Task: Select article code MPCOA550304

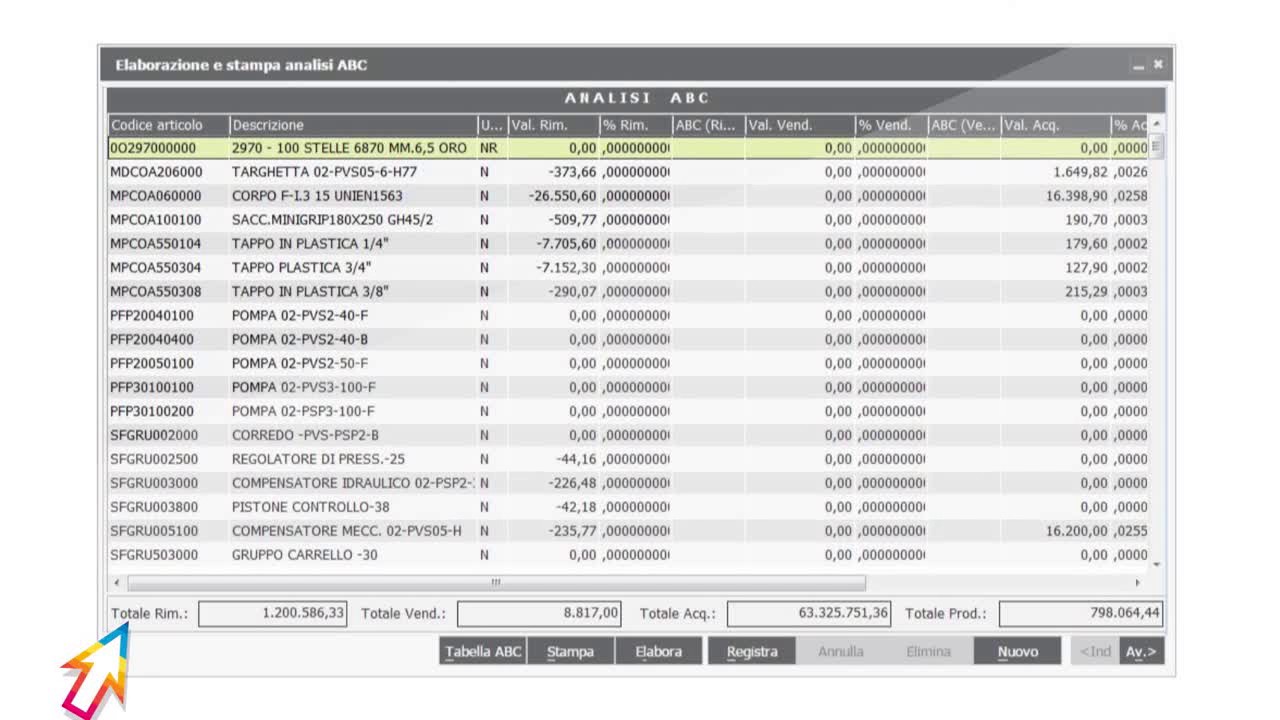Action: coord(156,268)
